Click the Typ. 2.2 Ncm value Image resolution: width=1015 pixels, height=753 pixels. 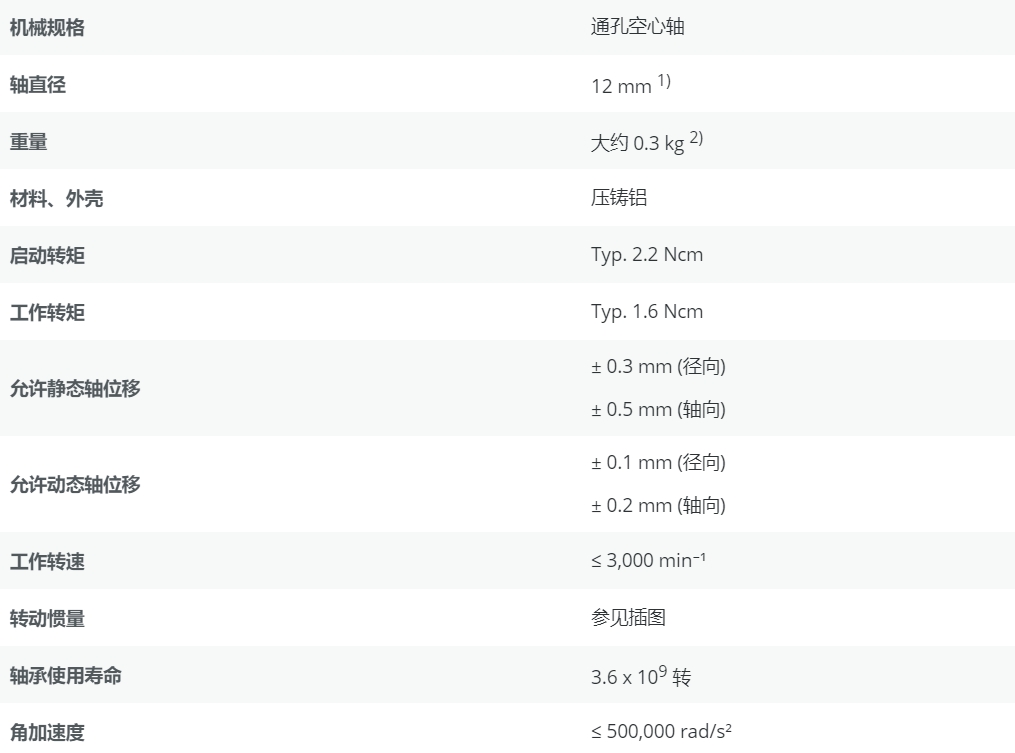647,255
